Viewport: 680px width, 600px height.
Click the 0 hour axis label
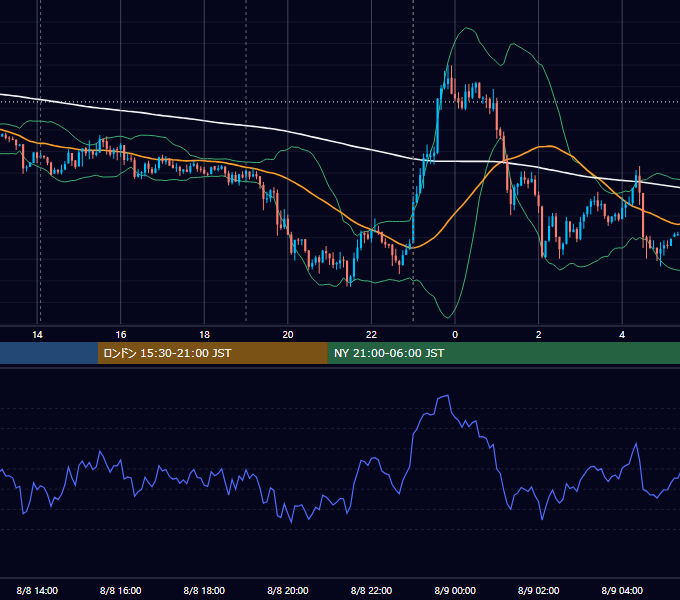(455, 335)
